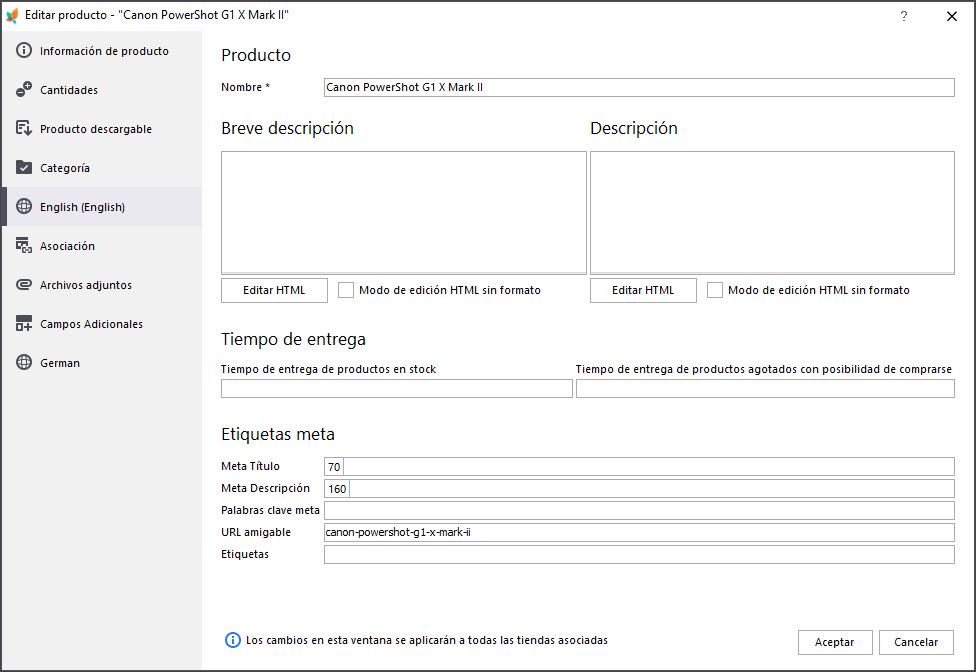Click the Etiquetas input field
This screenshot has width=976, height=672.
click(639, 554)
